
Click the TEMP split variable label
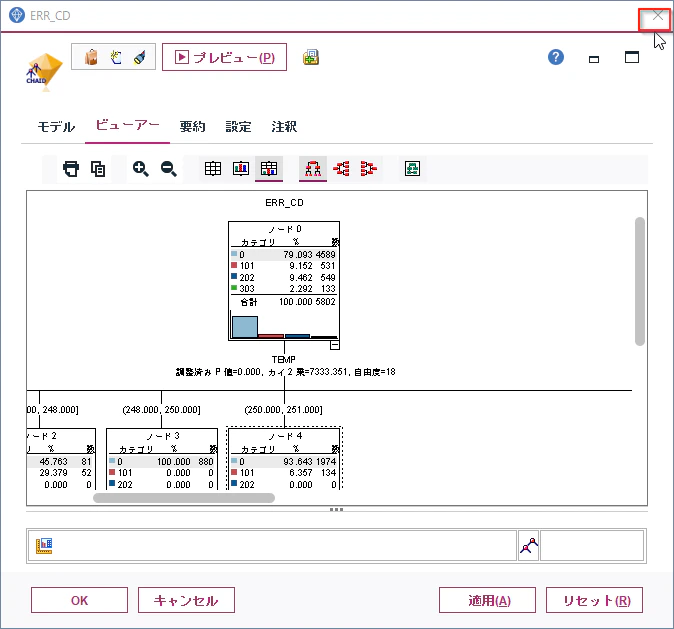(284, 359)
